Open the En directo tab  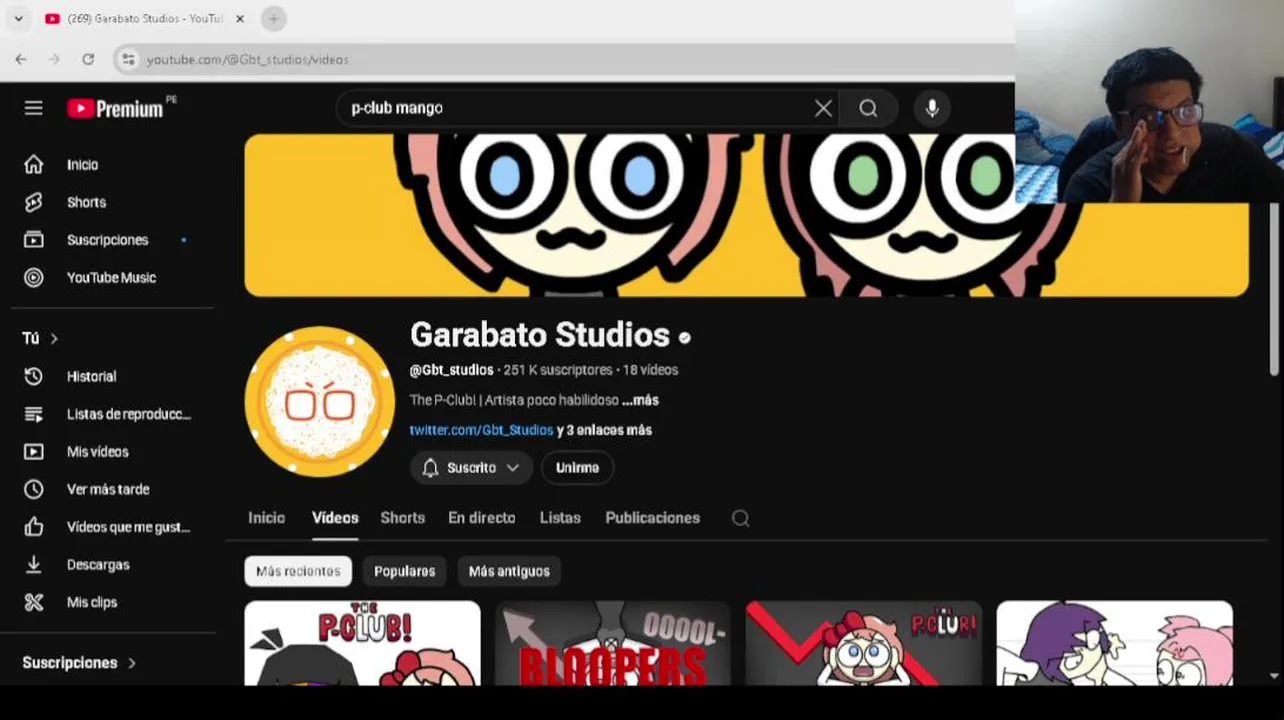point(481,518)
